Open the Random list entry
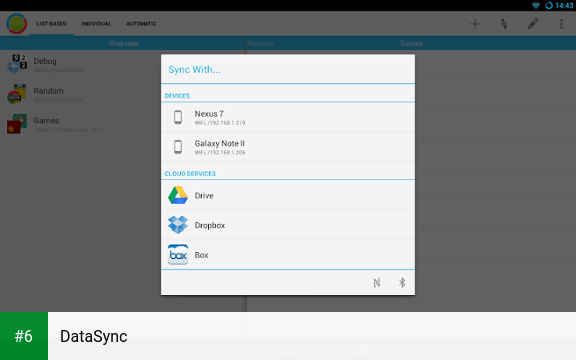Viewport: 576px width, 360px height. [80, 94]
